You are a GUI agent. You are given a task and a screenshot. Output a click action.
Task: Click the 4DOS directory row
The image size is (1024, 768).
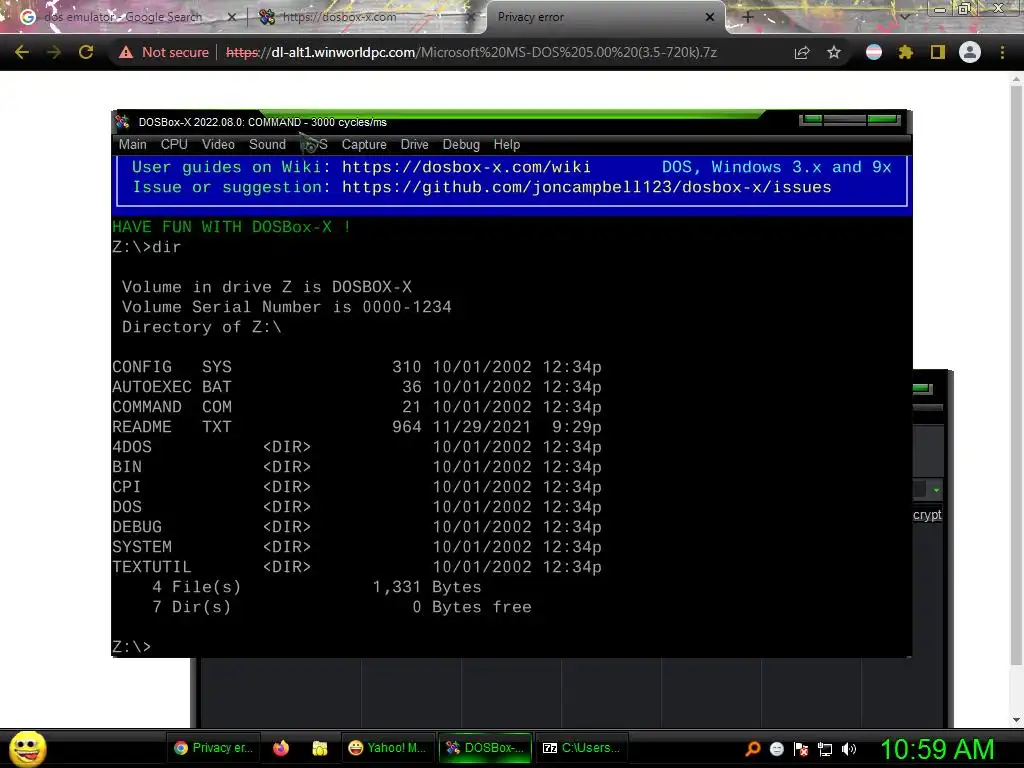point(357,447)
